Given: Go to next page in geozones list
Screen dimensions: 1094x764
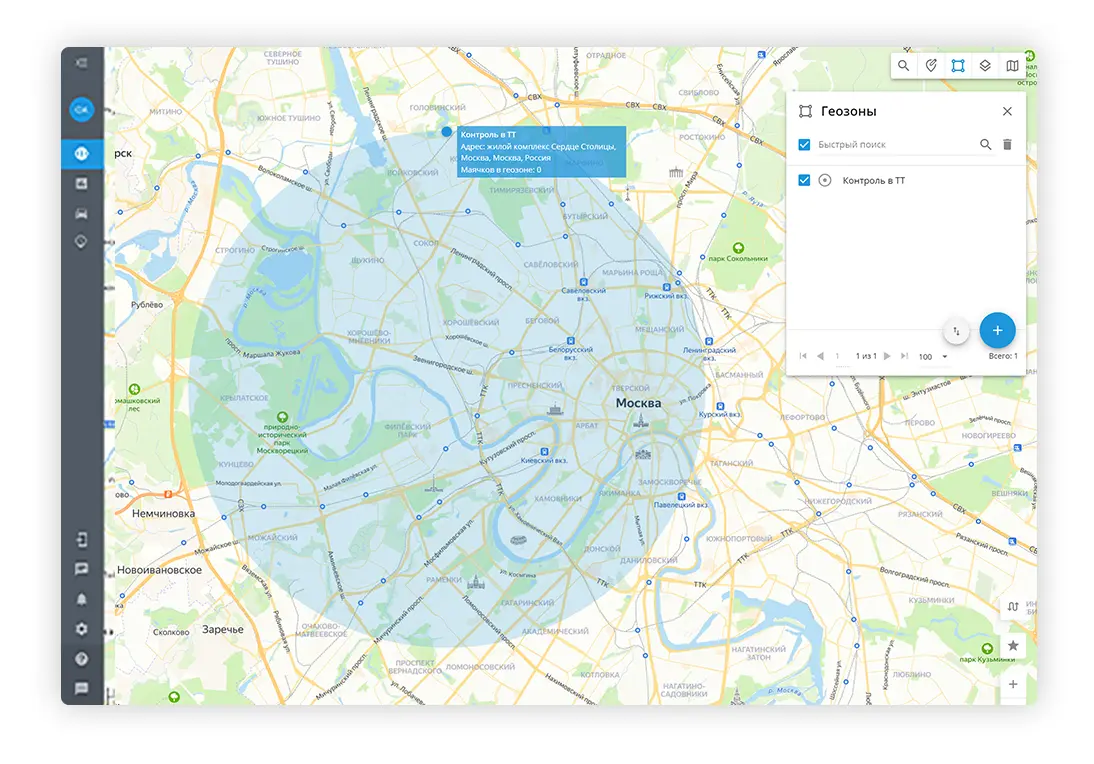Looking at the screenshot, I should (887, 356).
